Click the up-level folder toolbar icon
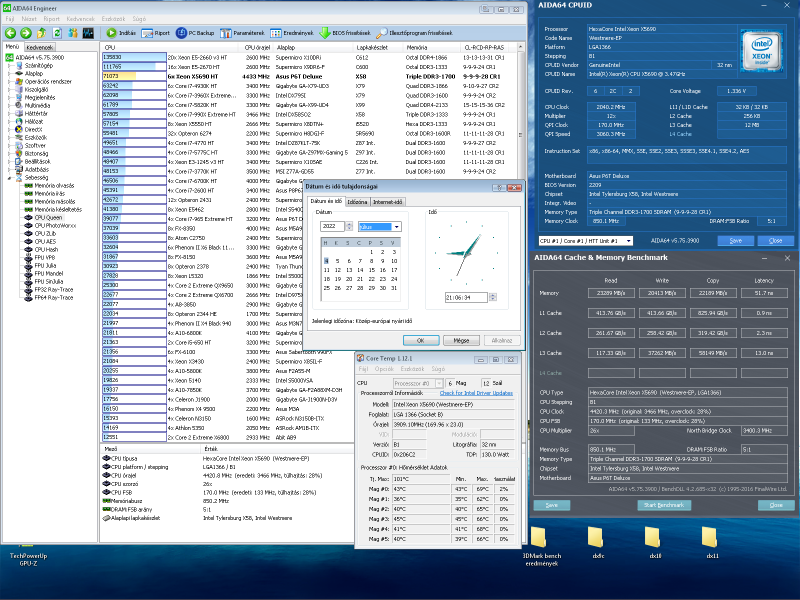This screenshot has width=800, height=600. (41, 33)
